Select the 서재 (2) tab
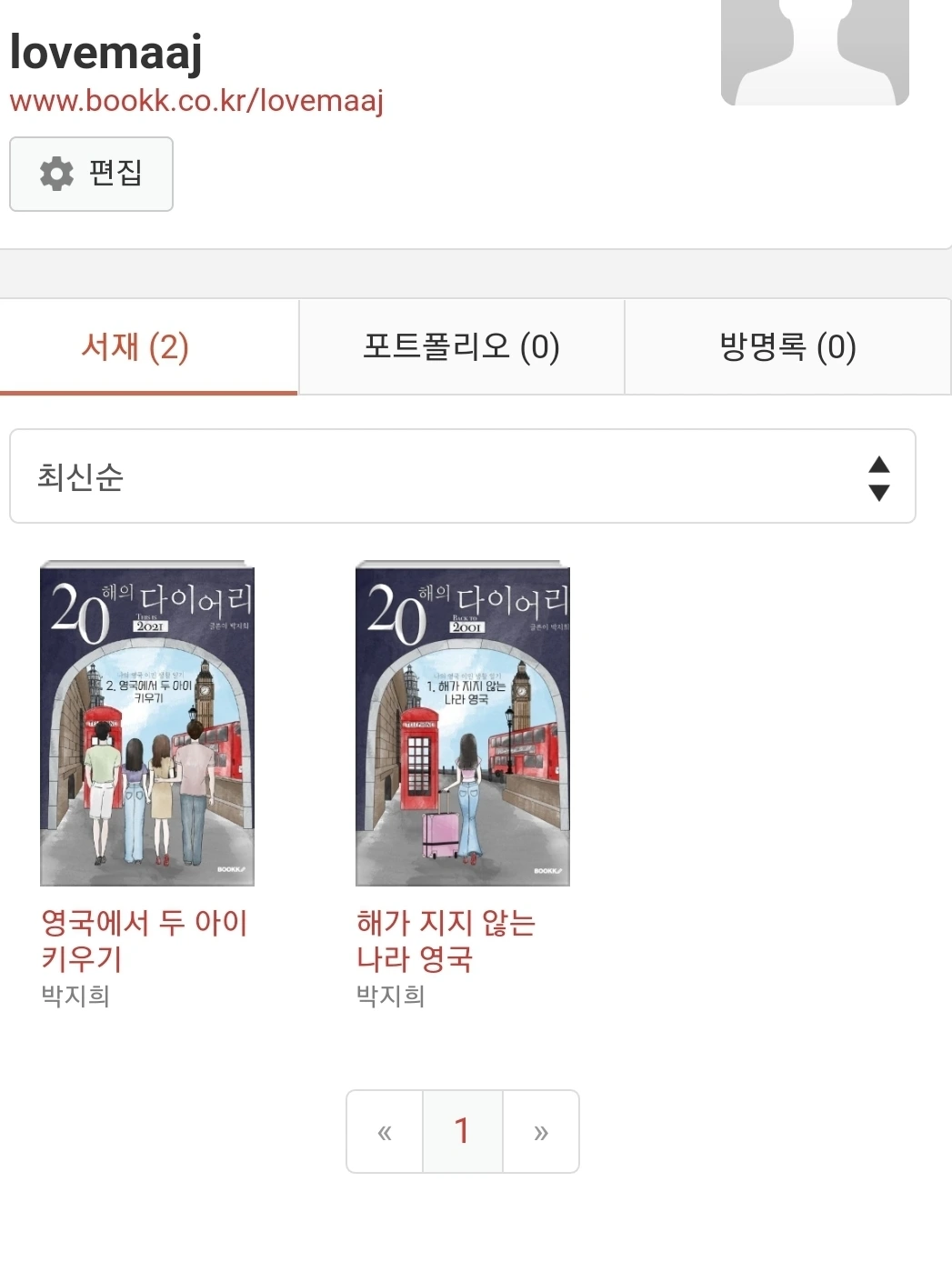Viewport: 952px width, 1272px height. (x=135, y=347)
